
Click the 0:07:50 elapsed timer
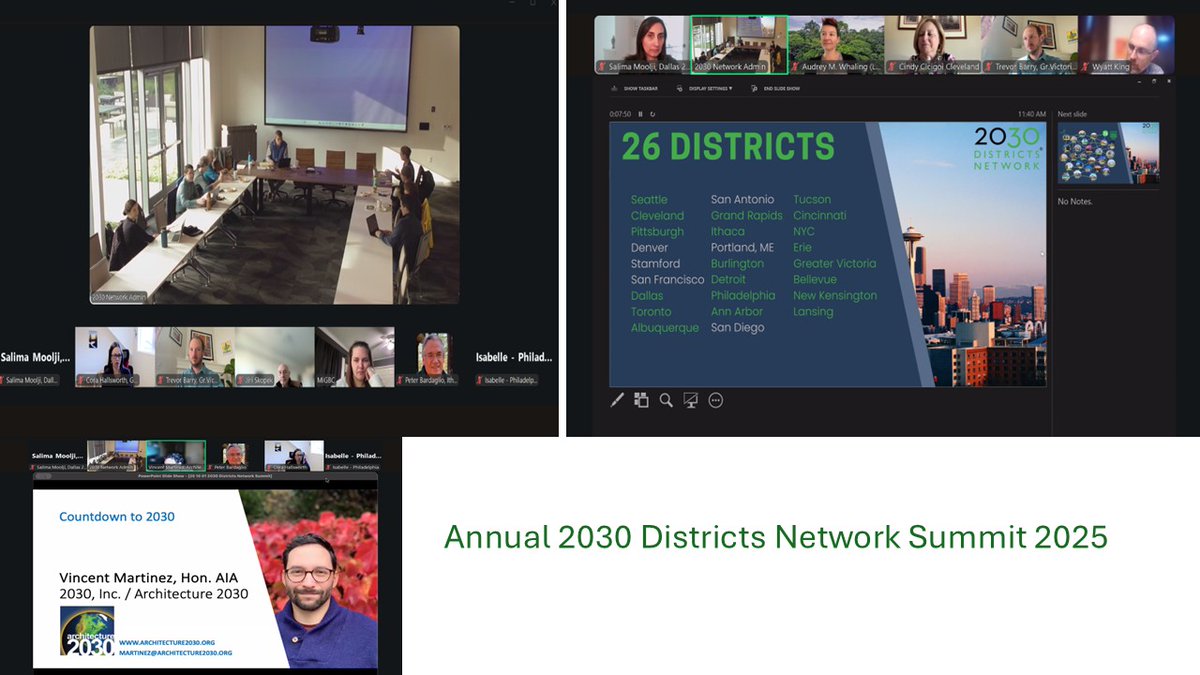pos(620,114)
